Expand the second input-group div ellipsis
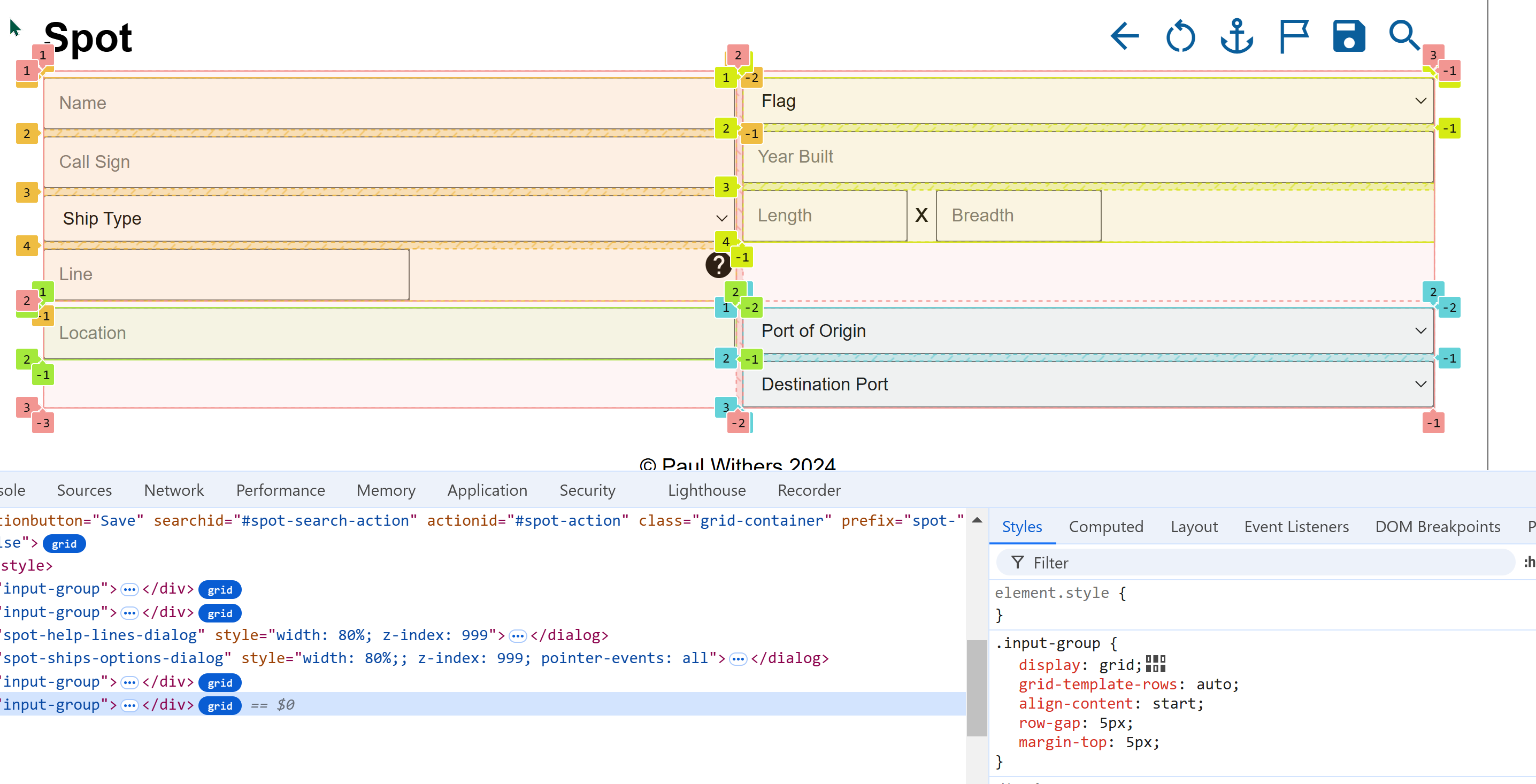 (x=129, y=613)
